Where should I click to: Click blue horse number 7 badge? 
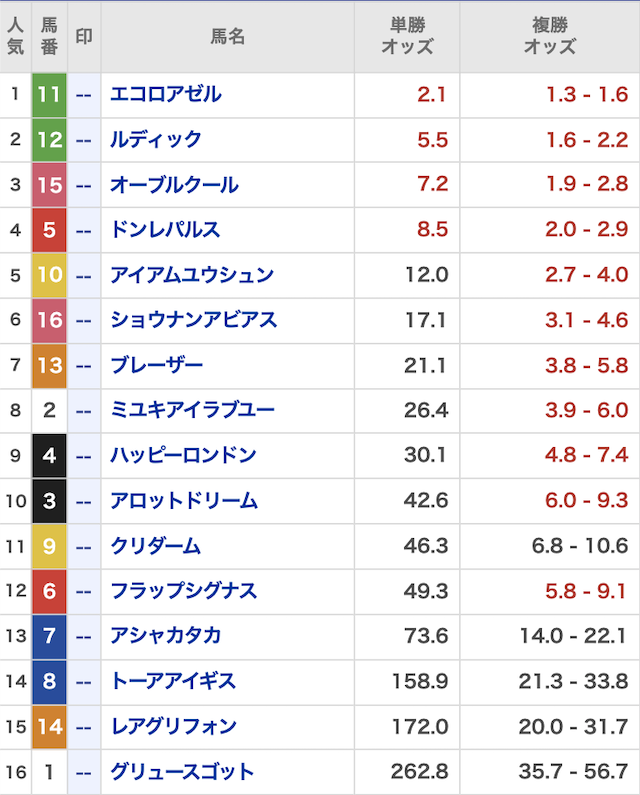coord(49,636)
